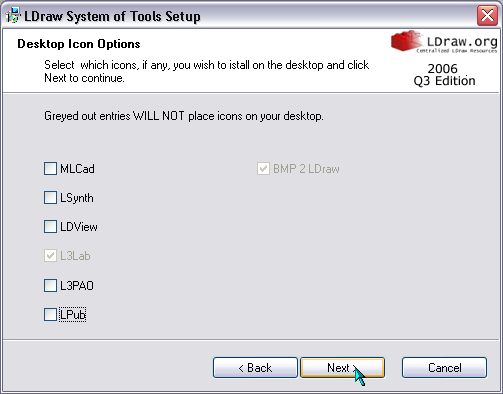Toggle the greyed-out L3Lab checkbox

tap(50, 256)
